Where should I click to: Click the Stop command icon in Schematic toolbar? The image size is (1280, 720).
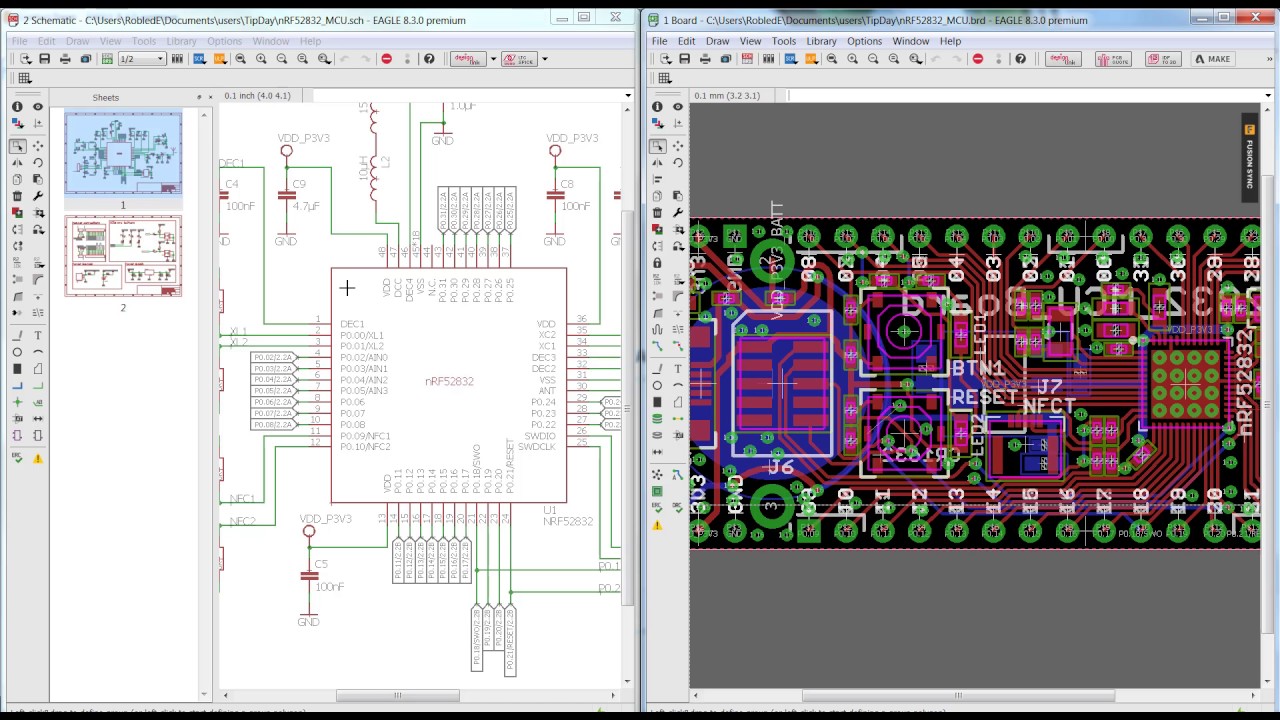click(x=386, y=59)
